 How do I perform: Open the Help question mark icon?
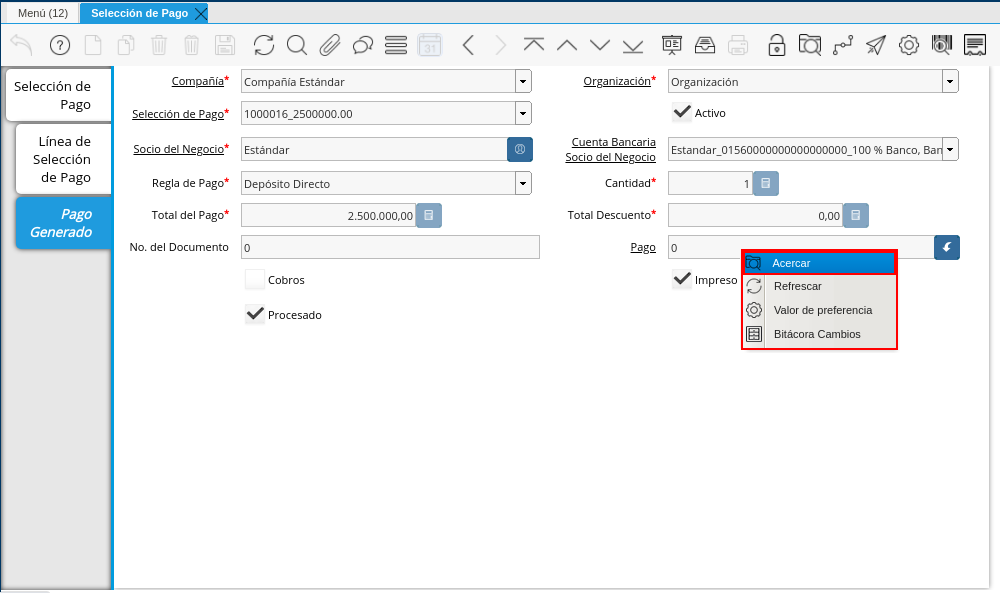point(60,45)
